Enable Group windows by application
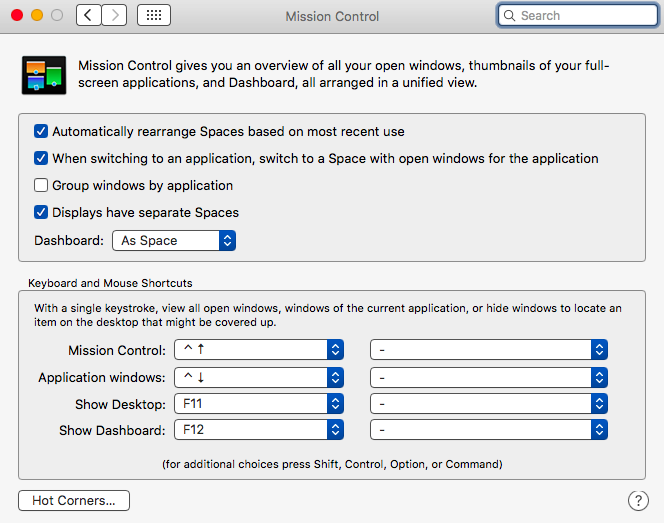Viewport: 664px width, 523px height. point(41,185)
